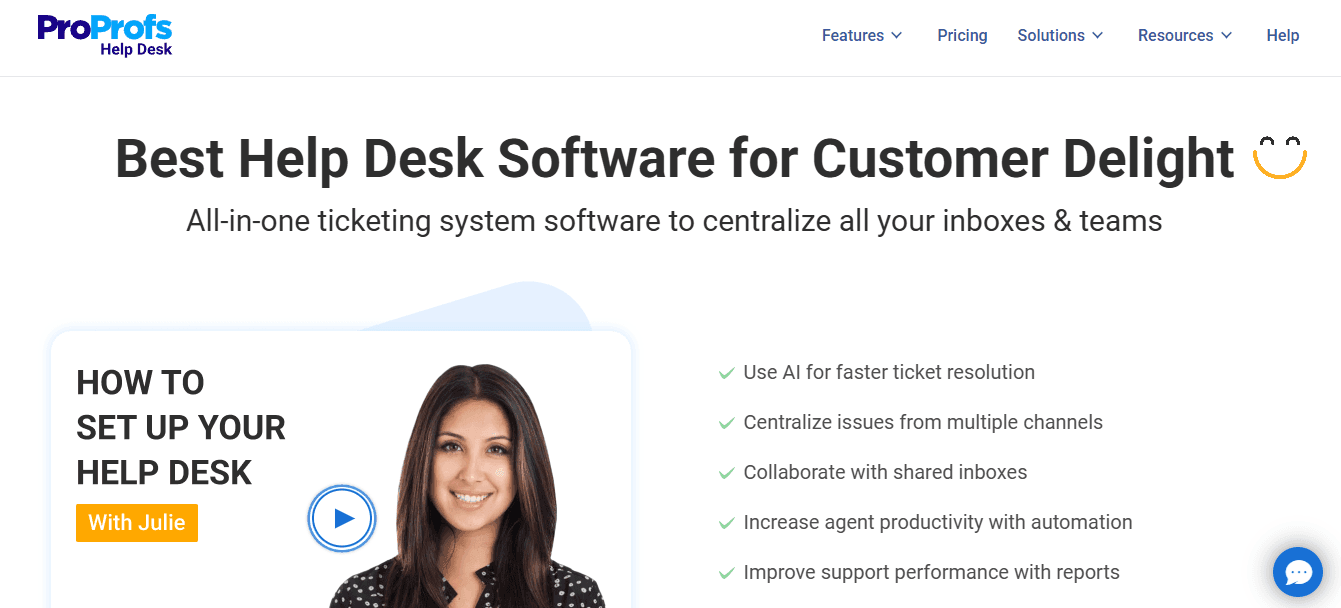This screenshot has width=1341, height=608.
Task: Click the checkmark beside AI ticket resolution
Action: click(726, 373)
